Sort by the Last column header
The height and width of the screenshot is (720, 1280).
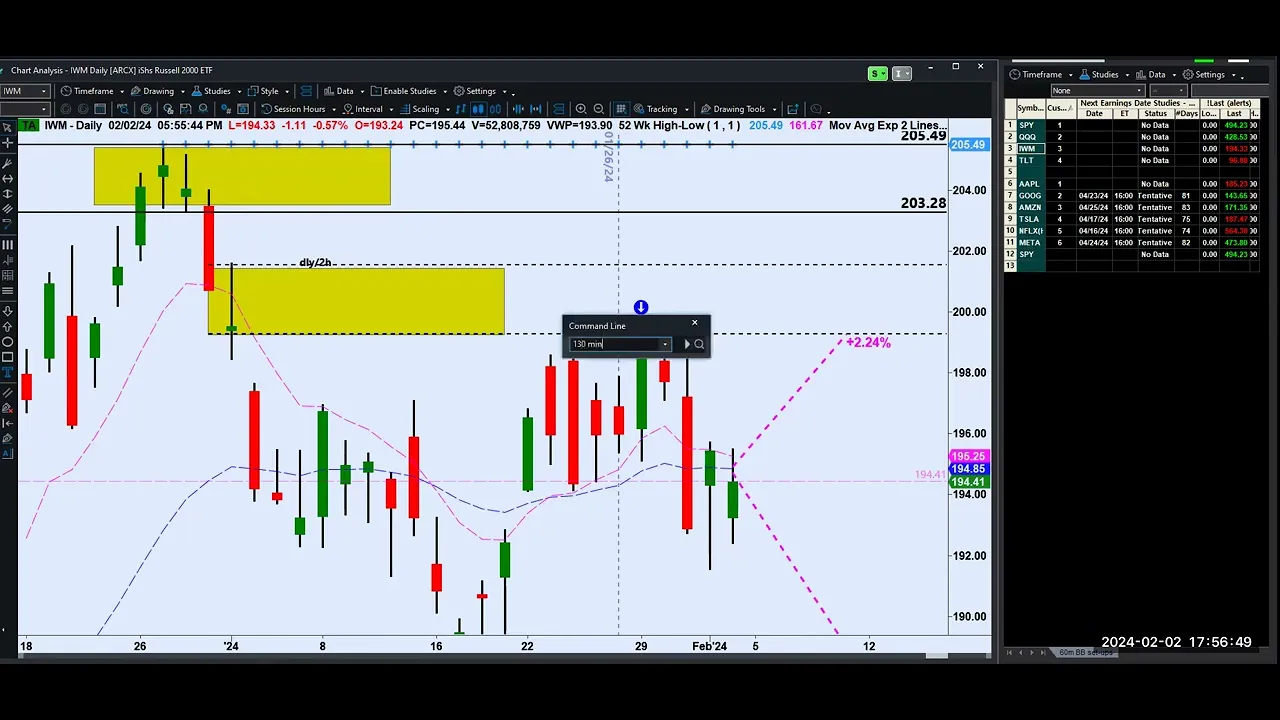click(1234, 114)
